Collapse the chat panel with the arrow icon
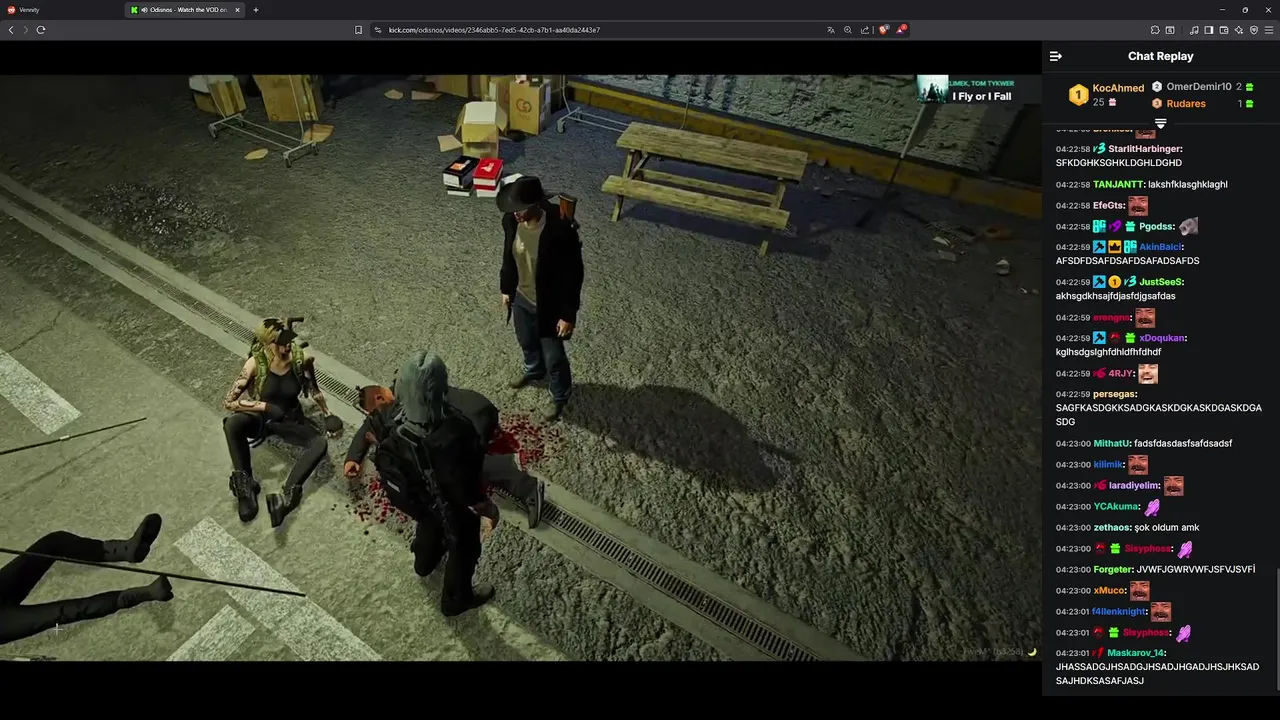The width and height of the screenshot is (1280, 720). coord(1056,56)
